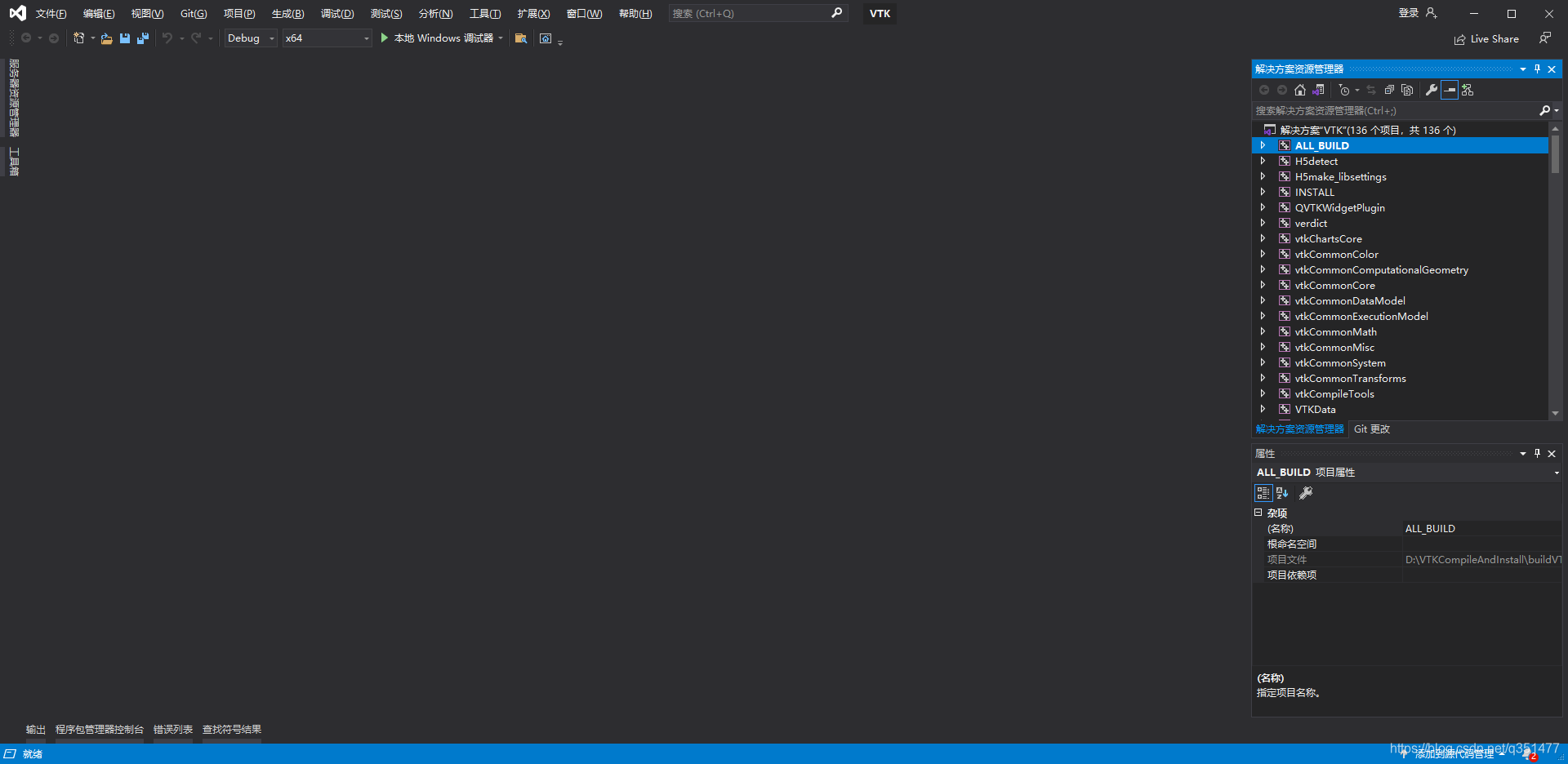Toggle auto-hide pin on Properties panel

[x=1537, y=454]
